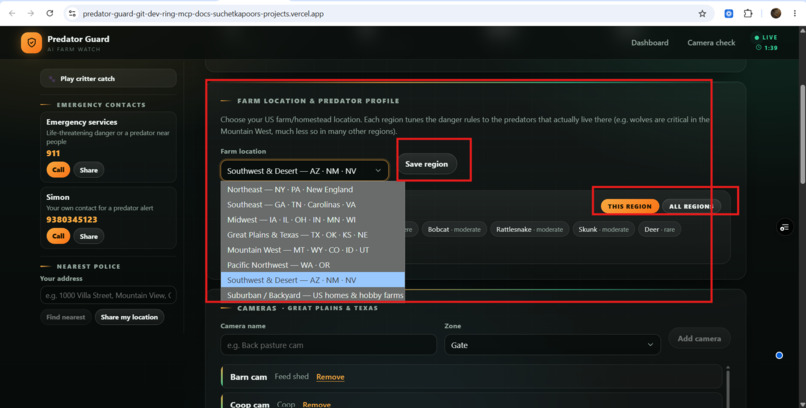806x408 pixels.
Task: Select Midwest — IA · IL · OH option
Action: point(313,219)
